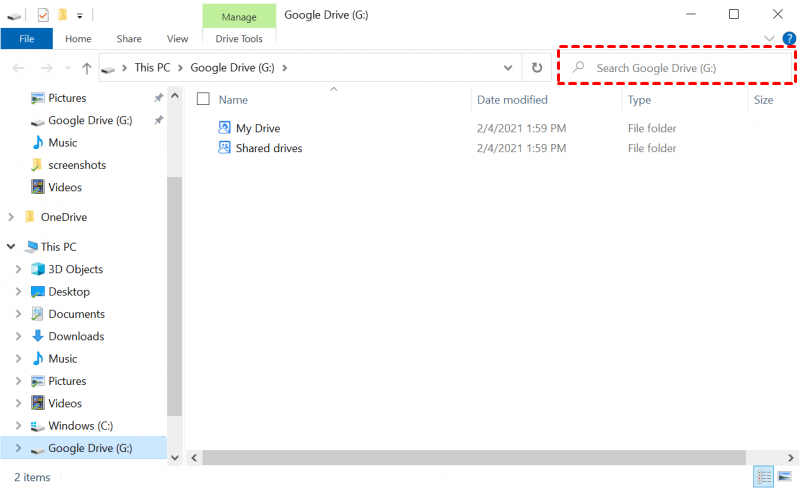Open the recent locations dropdown
The image size is (800, 488).
pyautogui.click(x=68, y=68)
